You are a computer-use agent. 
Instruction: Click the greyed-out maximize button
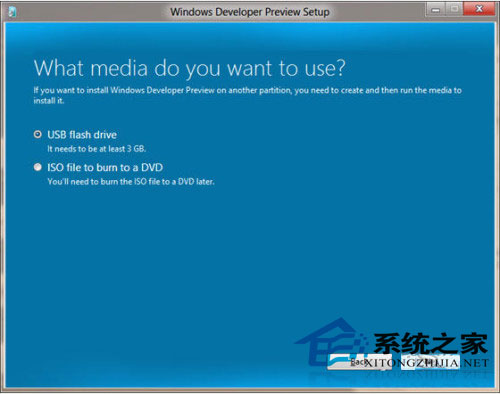tap(454, 9)
